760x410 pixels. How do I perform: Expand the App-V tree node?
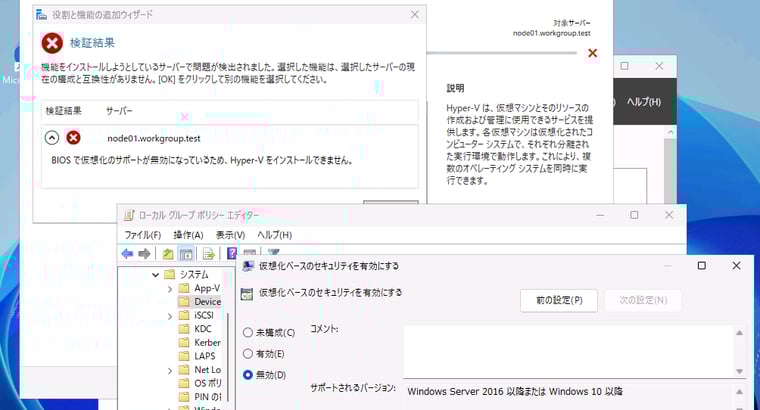tap(170, 289)
